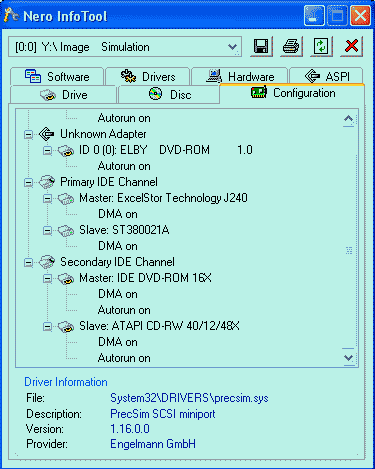Screen dimensions: 375x469
Task: Switch to the Drivers tab
Action: [148, 77]
